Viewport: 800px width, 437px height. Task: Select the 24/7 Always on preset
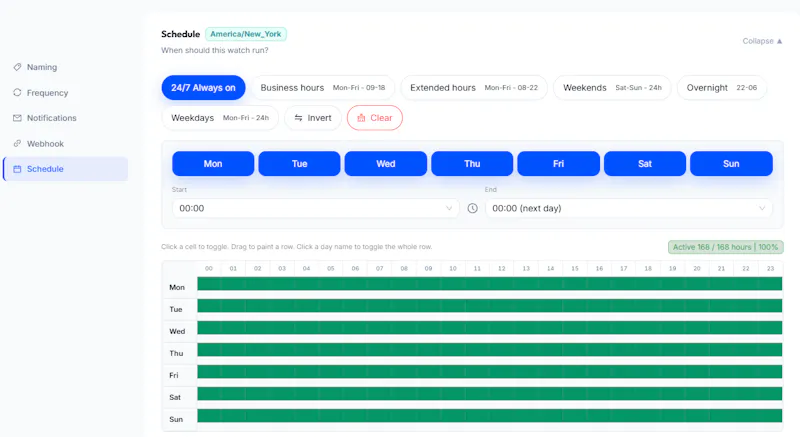tap(203, 88)
